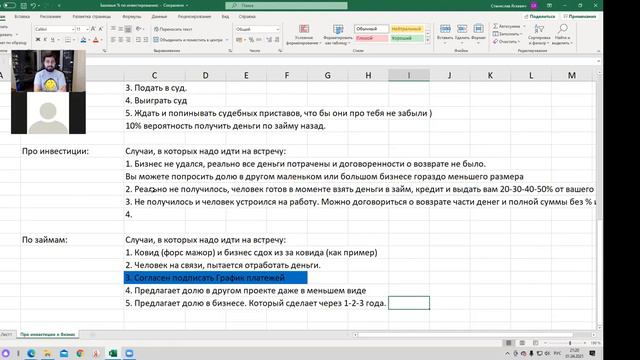Open the Вставка ribbon tab
Viewport: 640px width, 360px height.
pos(22,17)
